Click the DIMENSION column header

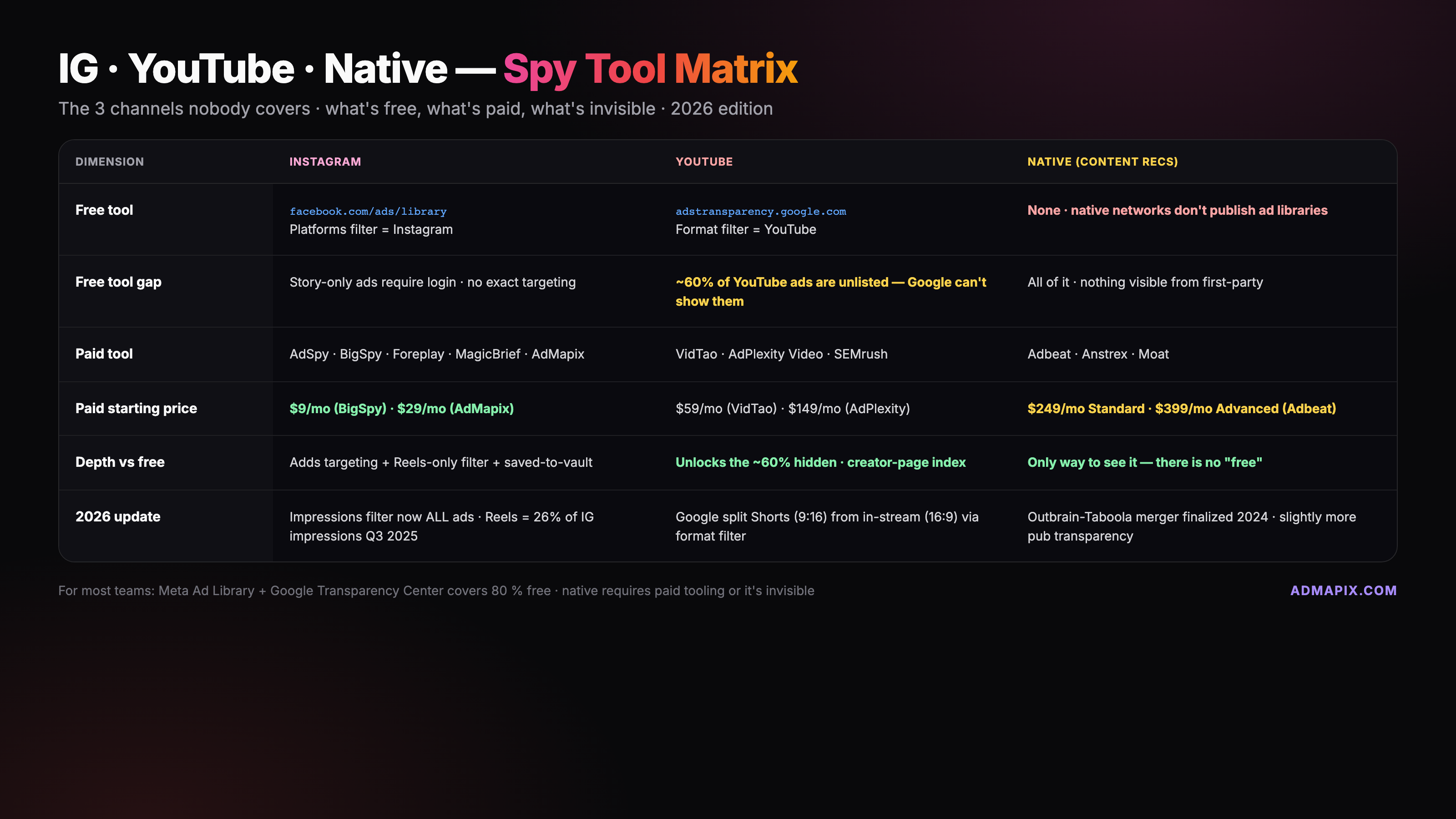(x=110, y=162)
